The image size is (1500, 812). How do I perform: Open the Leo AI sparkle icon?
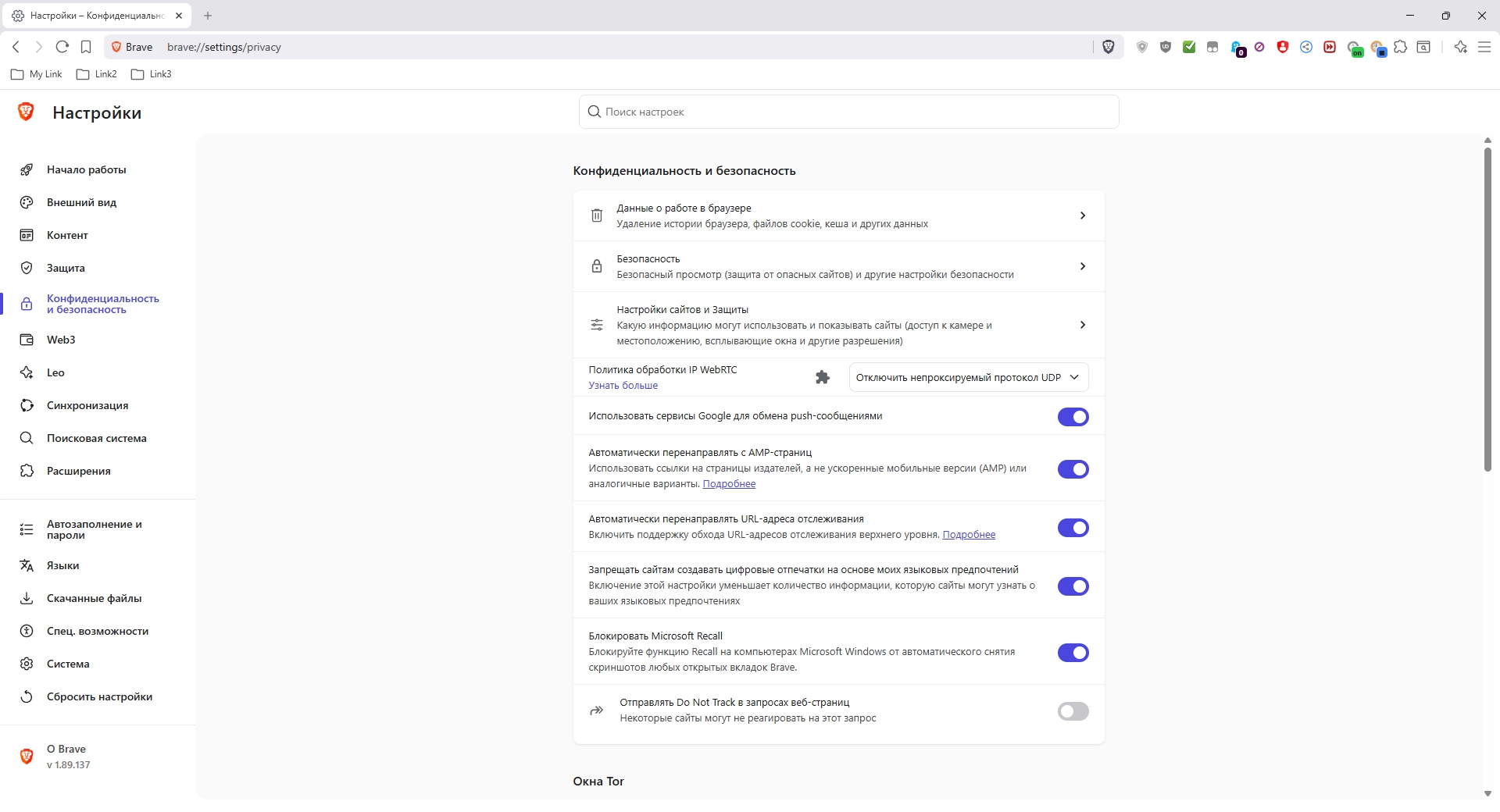click(1460, 47)
